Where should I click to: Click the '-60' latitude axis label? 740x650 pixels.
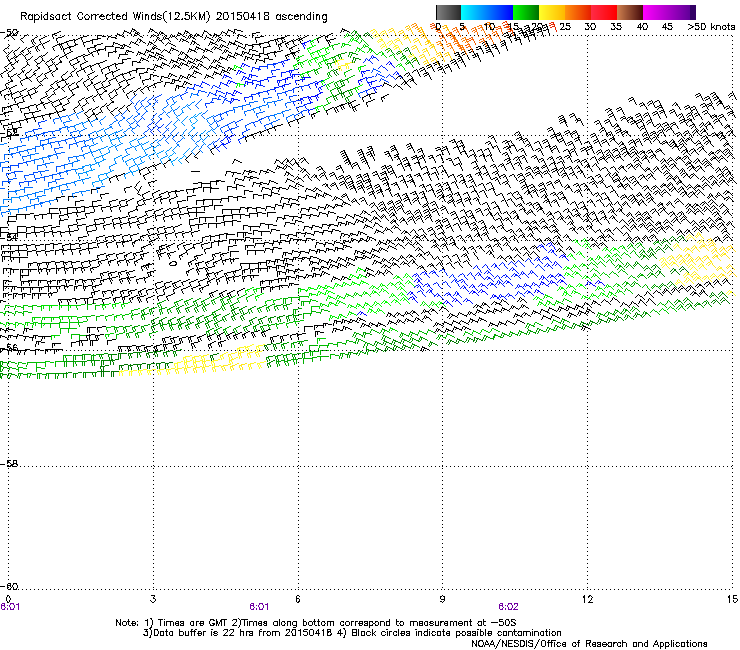[x=9, y=587]
